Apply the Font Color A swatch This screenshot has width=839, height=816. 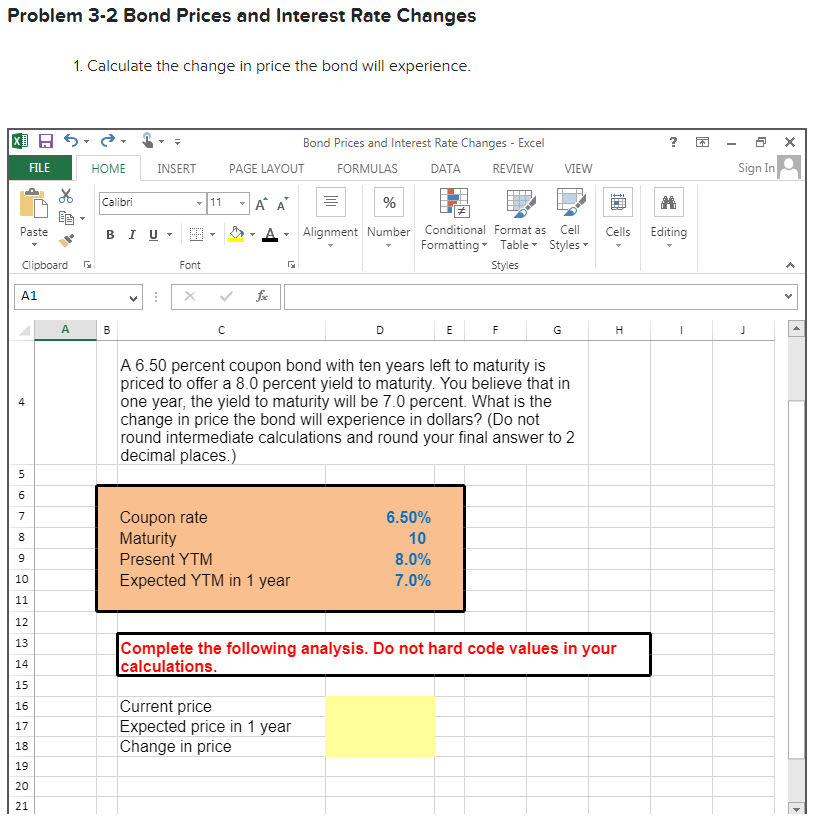(270, 234)
